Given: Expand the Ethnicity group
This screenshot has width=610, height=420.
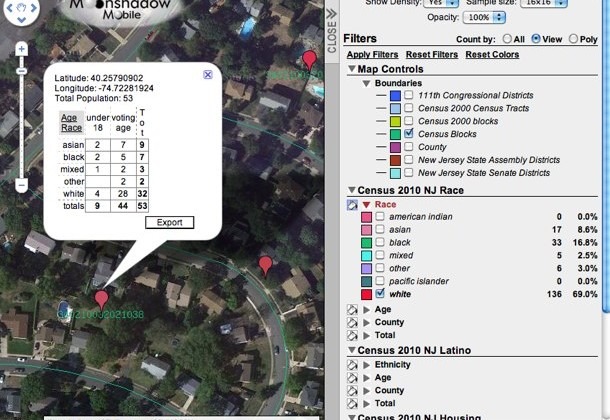Looking at the screenshot, I should point(366,365).
